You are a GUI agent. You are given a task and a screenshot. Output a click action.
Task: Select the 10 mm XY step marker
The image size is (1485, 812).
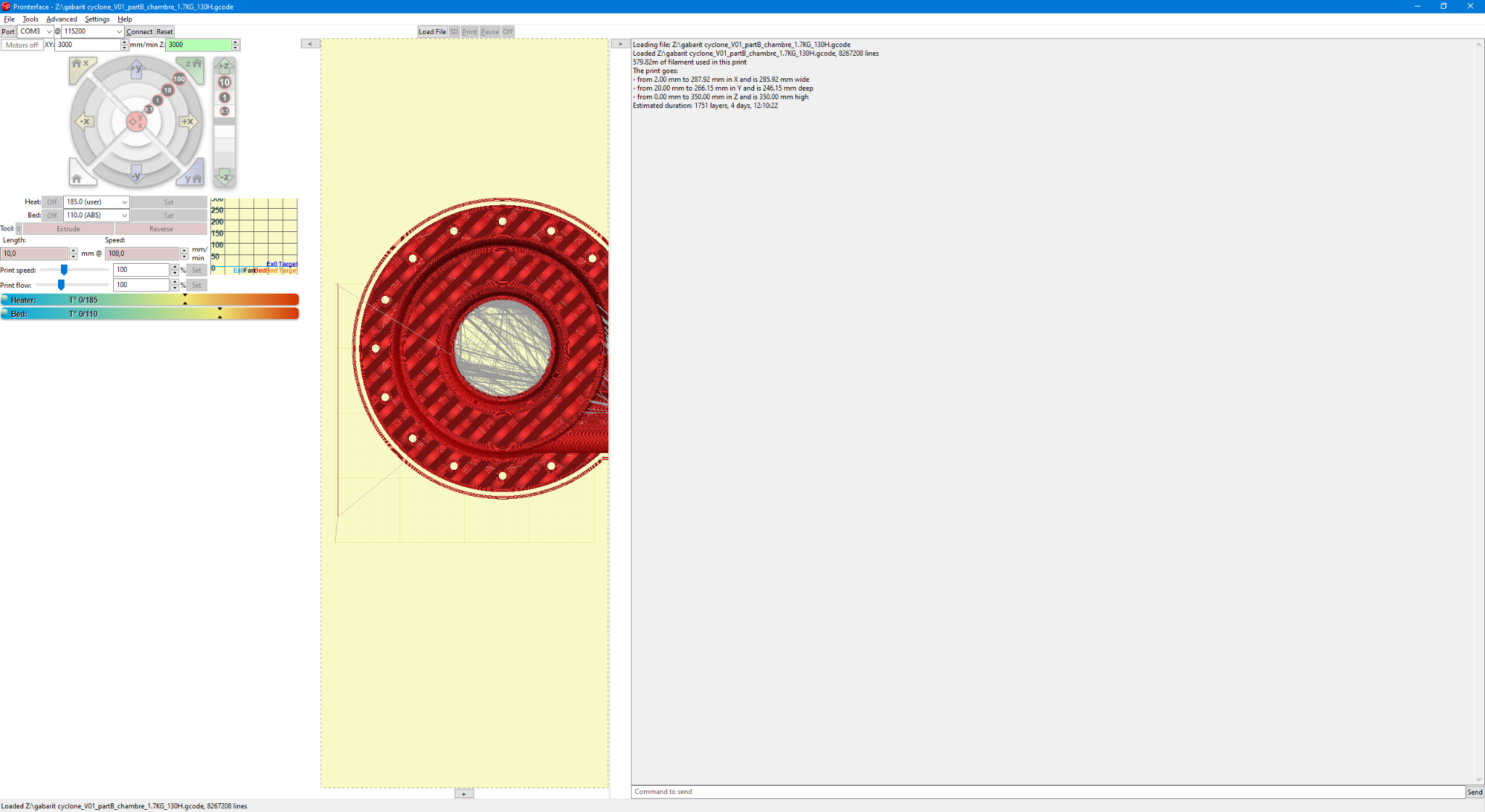(167, 91)
